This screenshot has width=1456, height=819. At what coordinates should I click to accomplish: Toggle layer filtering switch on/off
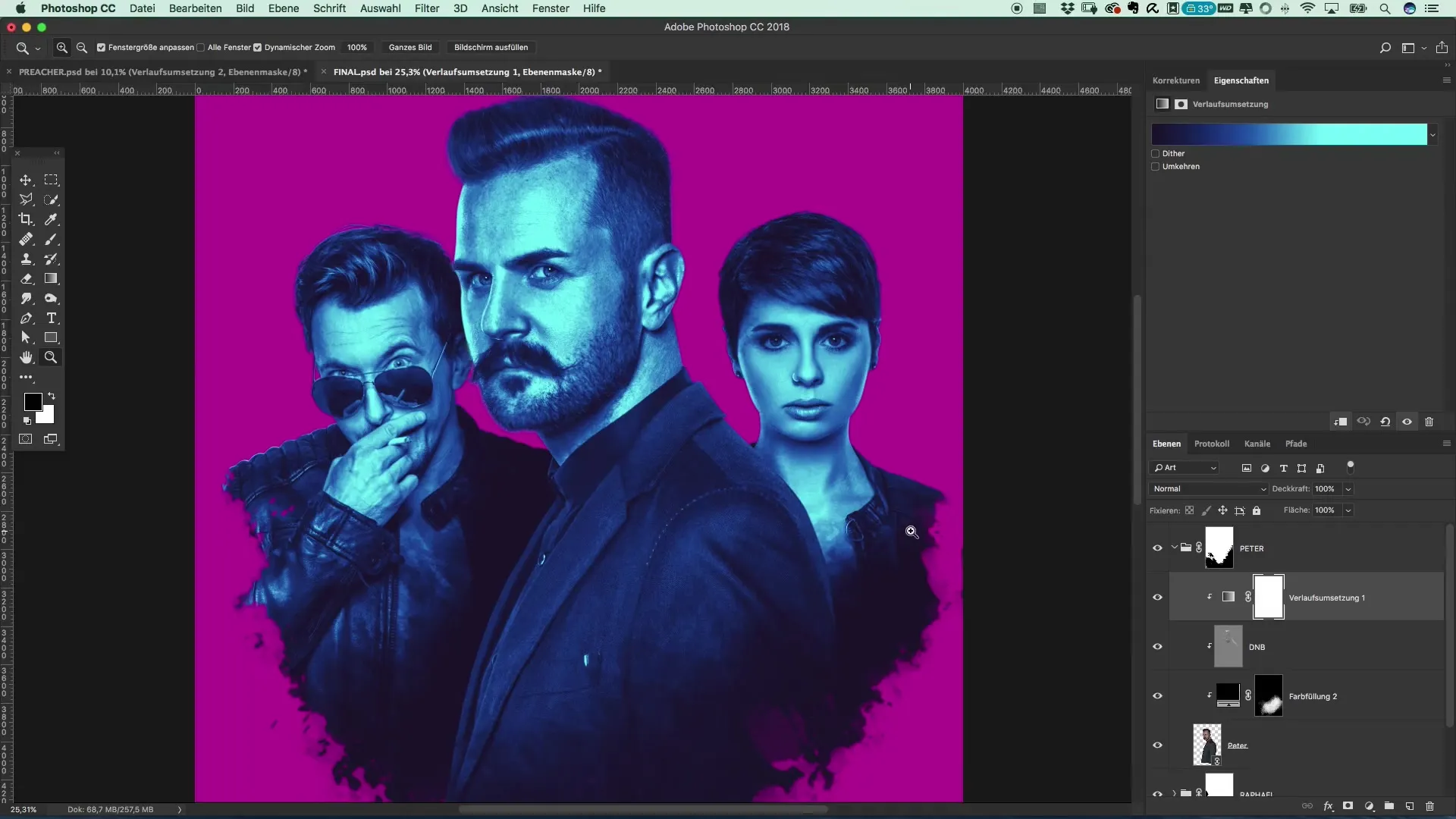click(1350, 466)
